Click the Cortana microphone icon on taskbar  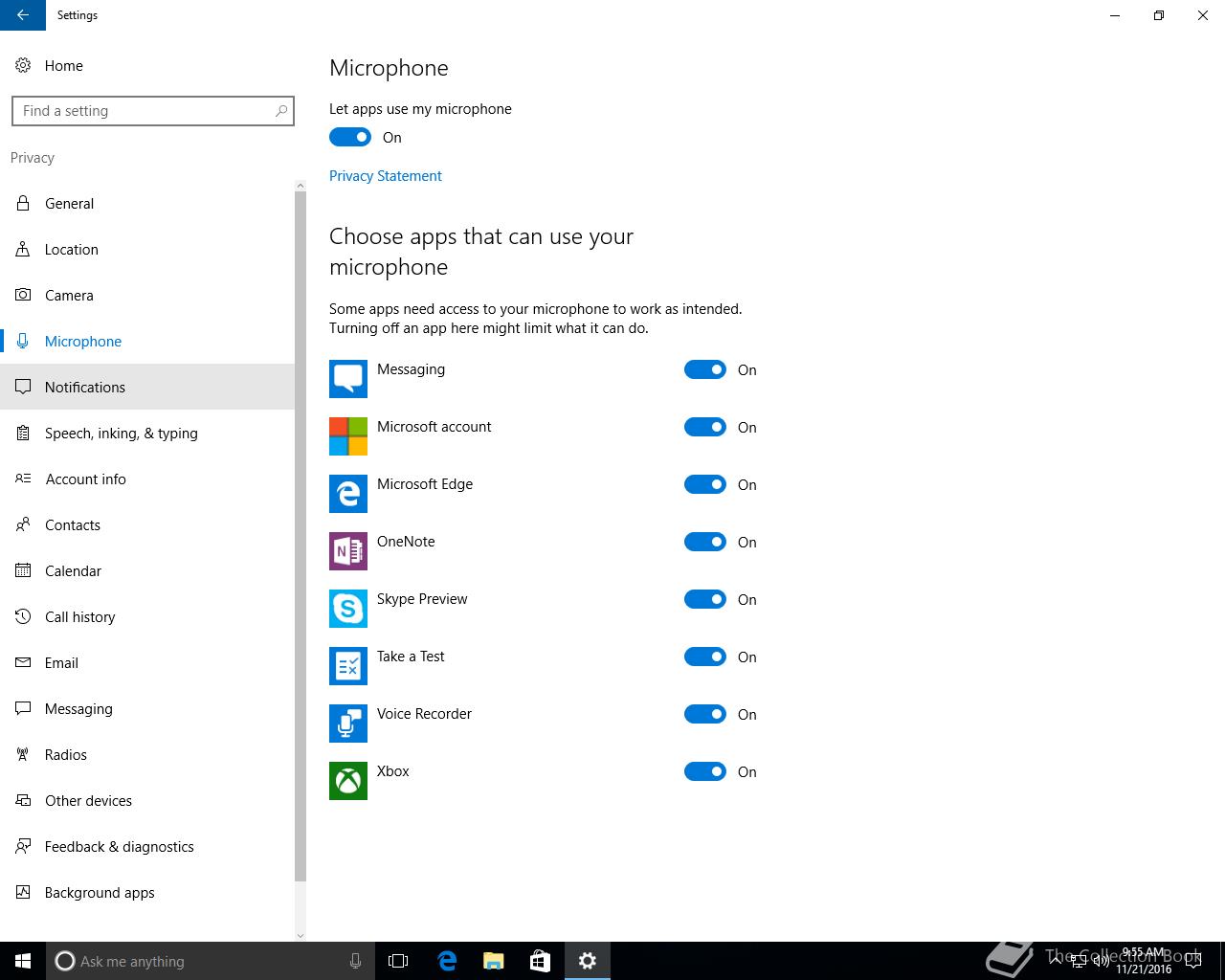[355, 961]
